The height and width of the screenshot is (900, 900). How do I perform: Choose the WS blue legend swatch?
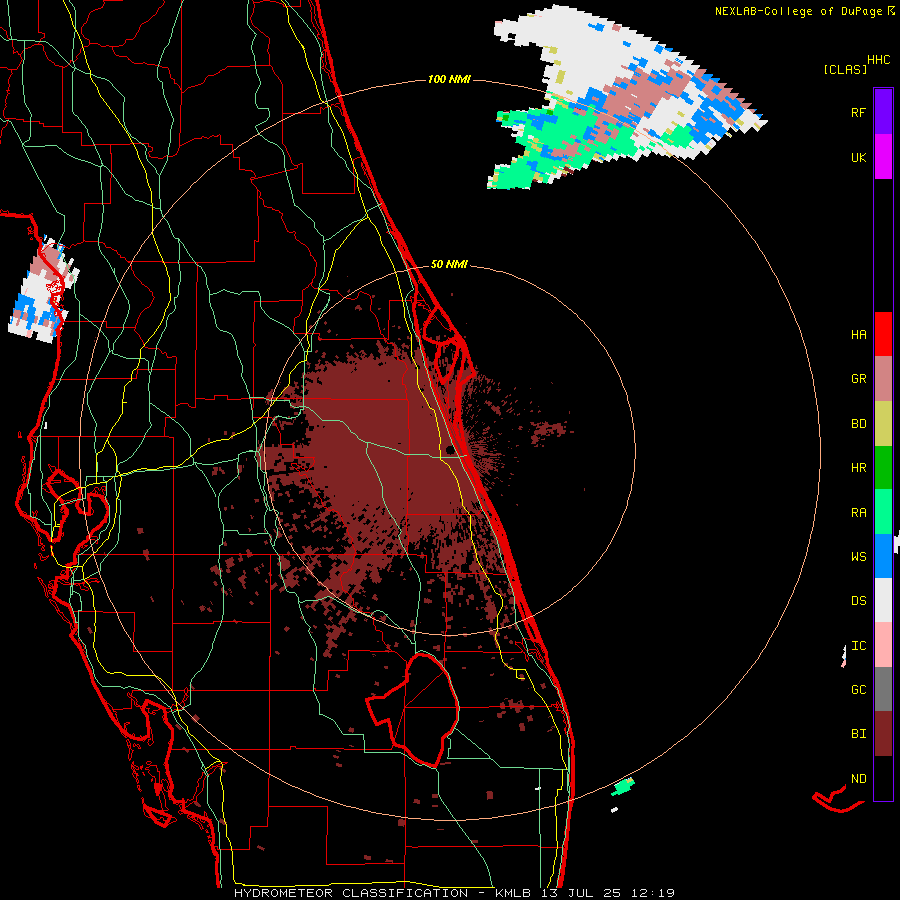tap(883, 556)
